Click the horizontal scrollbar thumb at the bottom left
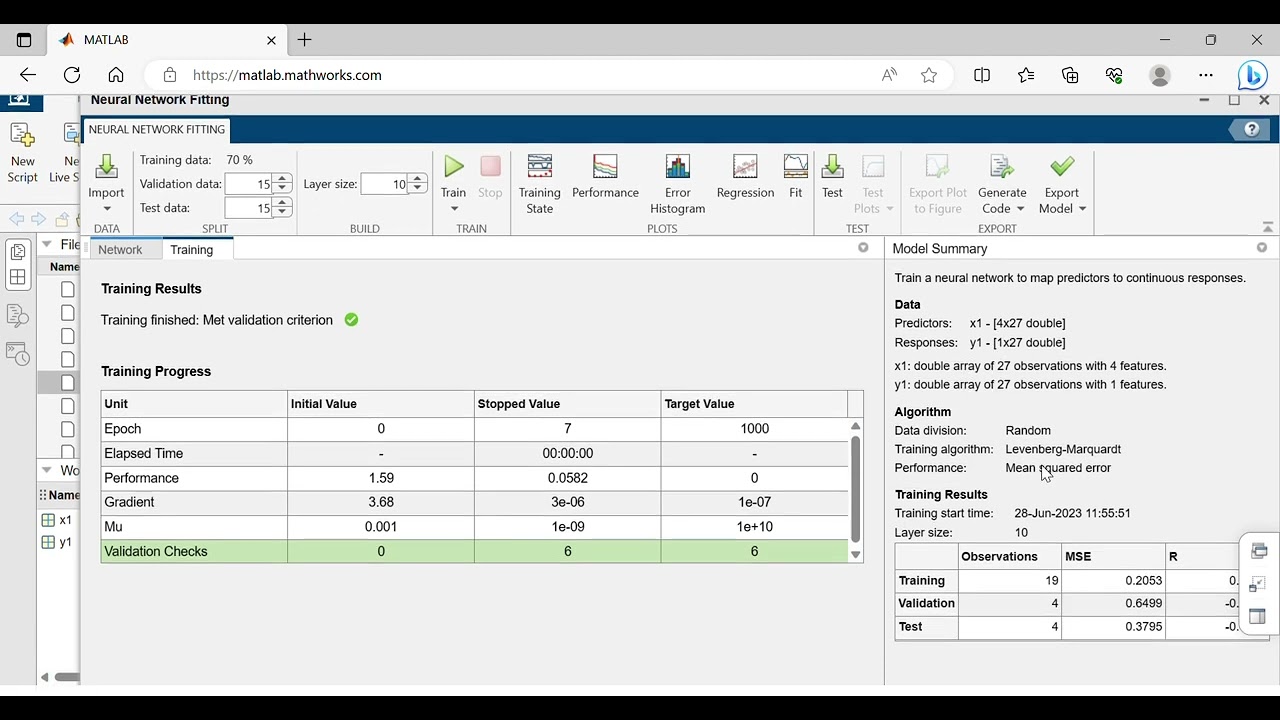This screenshot has height=720, width=1280. click(67, 677)
